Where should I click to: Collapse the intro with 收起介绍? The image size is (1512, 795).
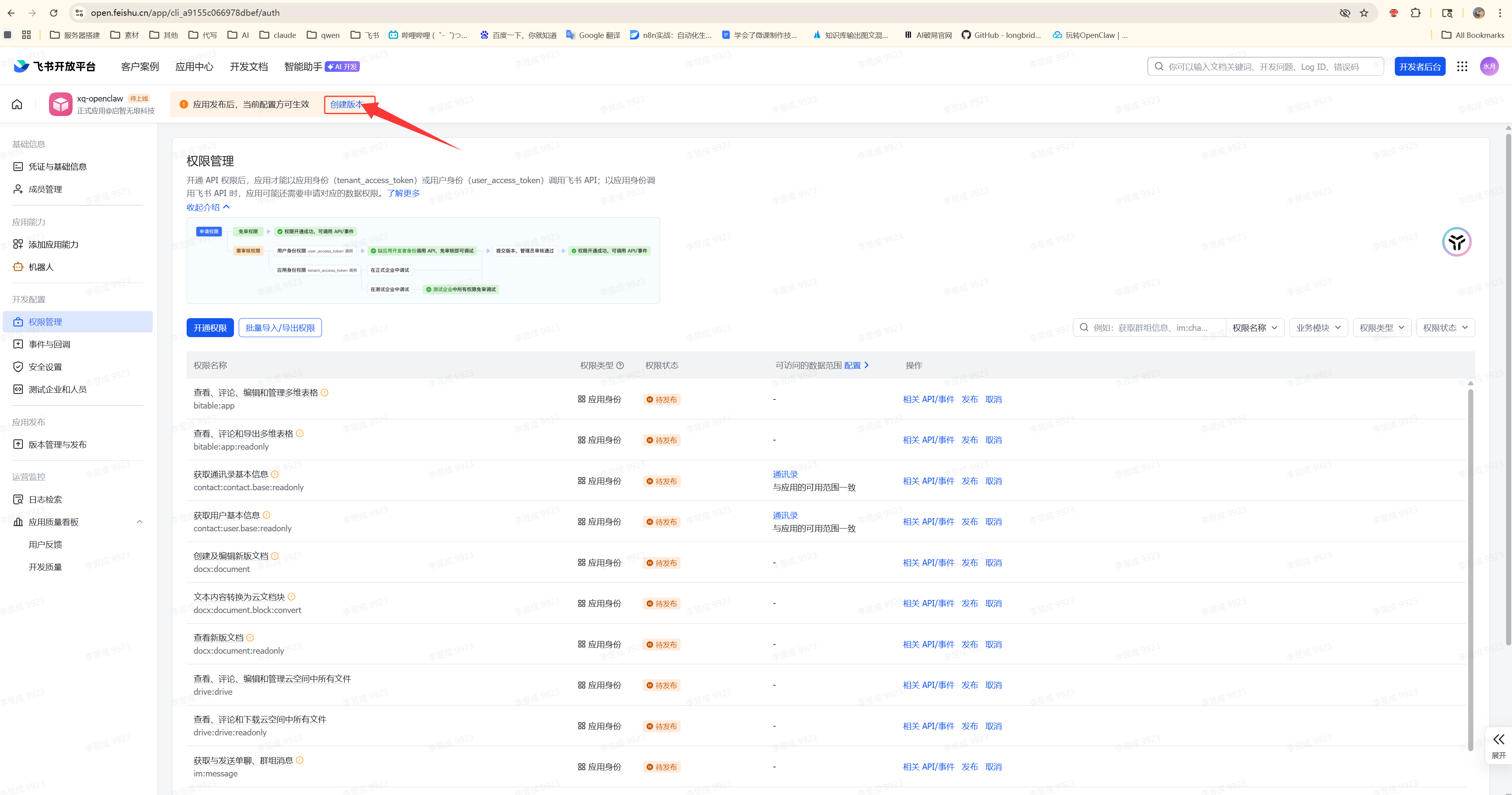[208, 207]
